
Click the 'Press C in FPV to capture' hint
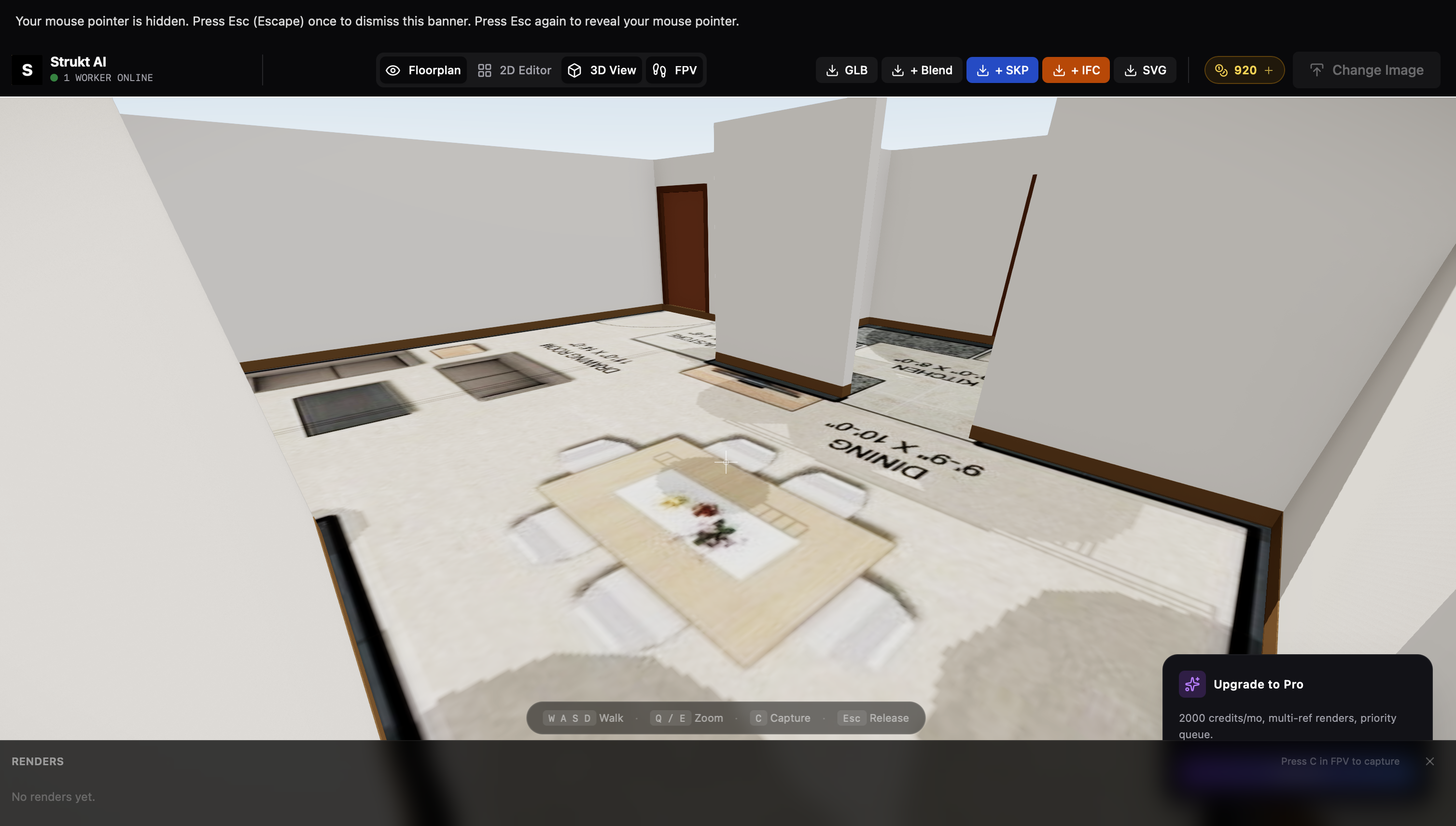[1340, 761]
